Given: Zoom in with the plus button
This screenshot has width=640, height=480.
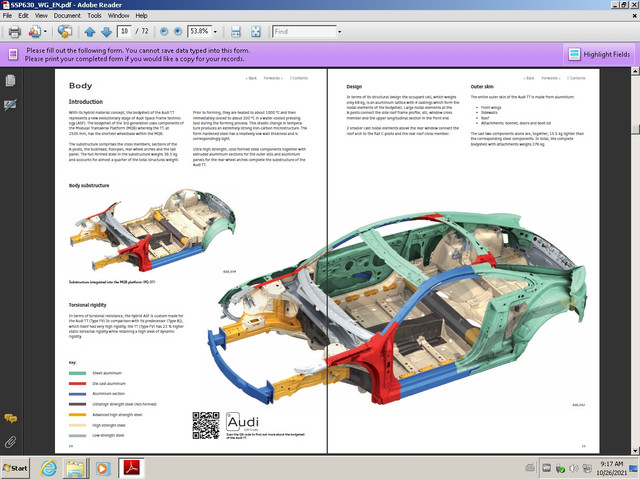Looking at the screenshot, I should [178, 31].
